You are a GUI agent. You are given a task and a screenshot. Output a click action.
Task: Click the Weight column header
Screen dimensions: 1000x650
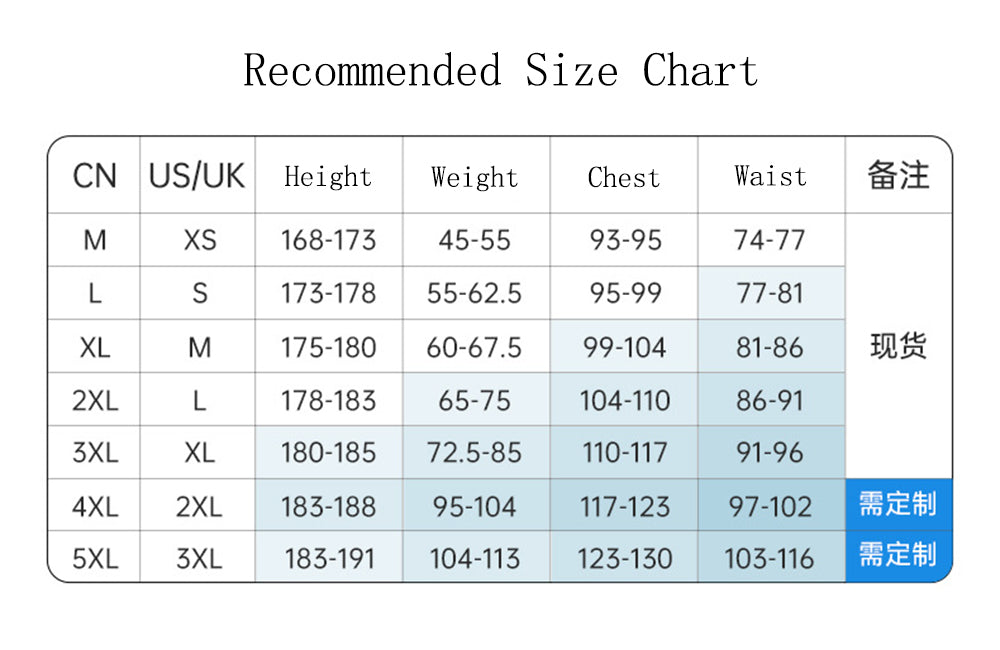[x=475, y=177]
